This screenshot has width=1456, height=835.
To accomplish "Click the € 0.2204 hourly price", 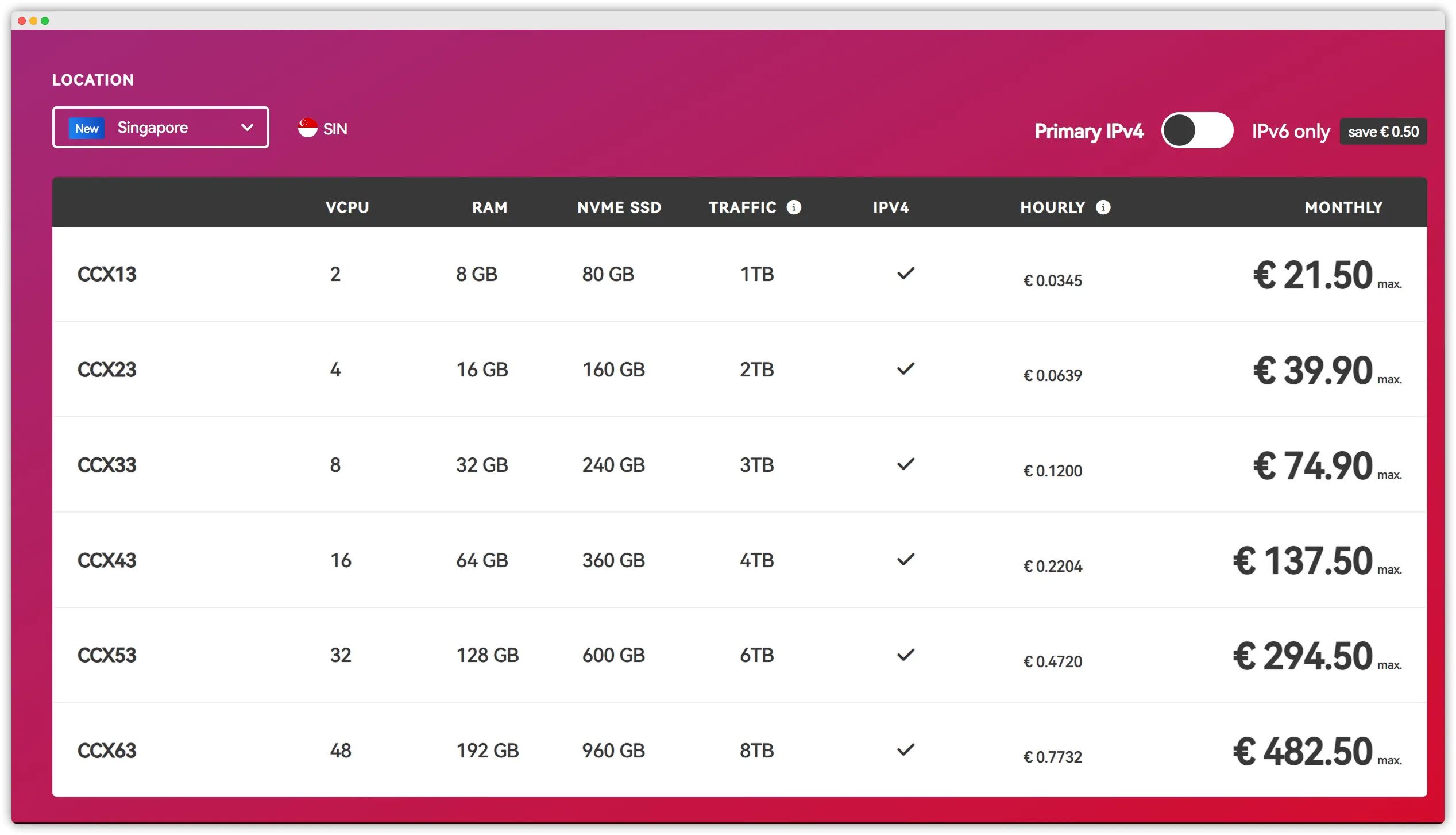I will pos(1052,566).
